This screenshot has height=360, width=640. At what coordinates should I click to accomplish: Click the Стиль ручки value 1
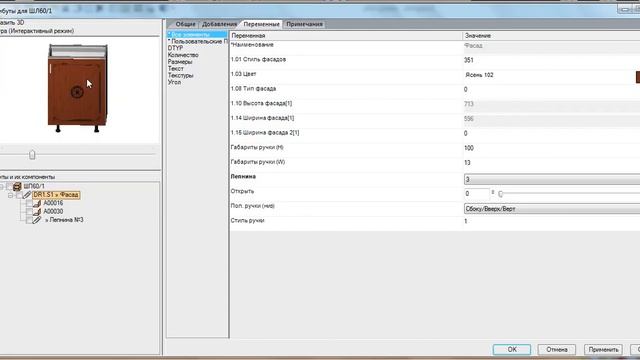(x=466, y=221)
